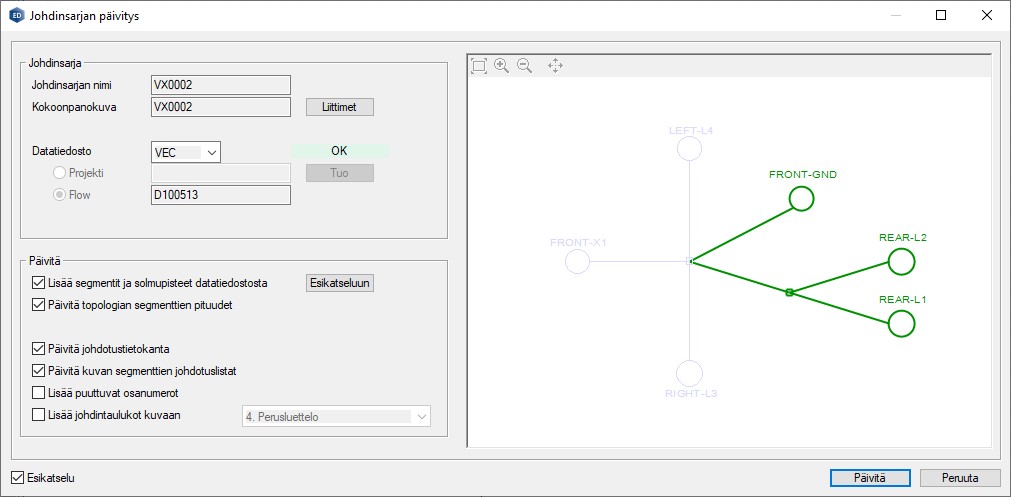Click the zoom out magnifier icon
This screenshot has height=497, width=1011.
(524, 66)
